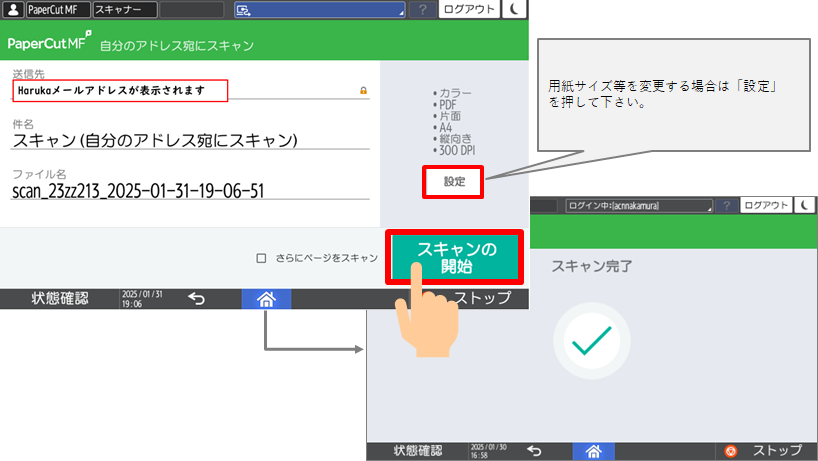Tap 状態確認 in front screen bottom bar
Screen dimensions: 818x461
coord(59,299)
